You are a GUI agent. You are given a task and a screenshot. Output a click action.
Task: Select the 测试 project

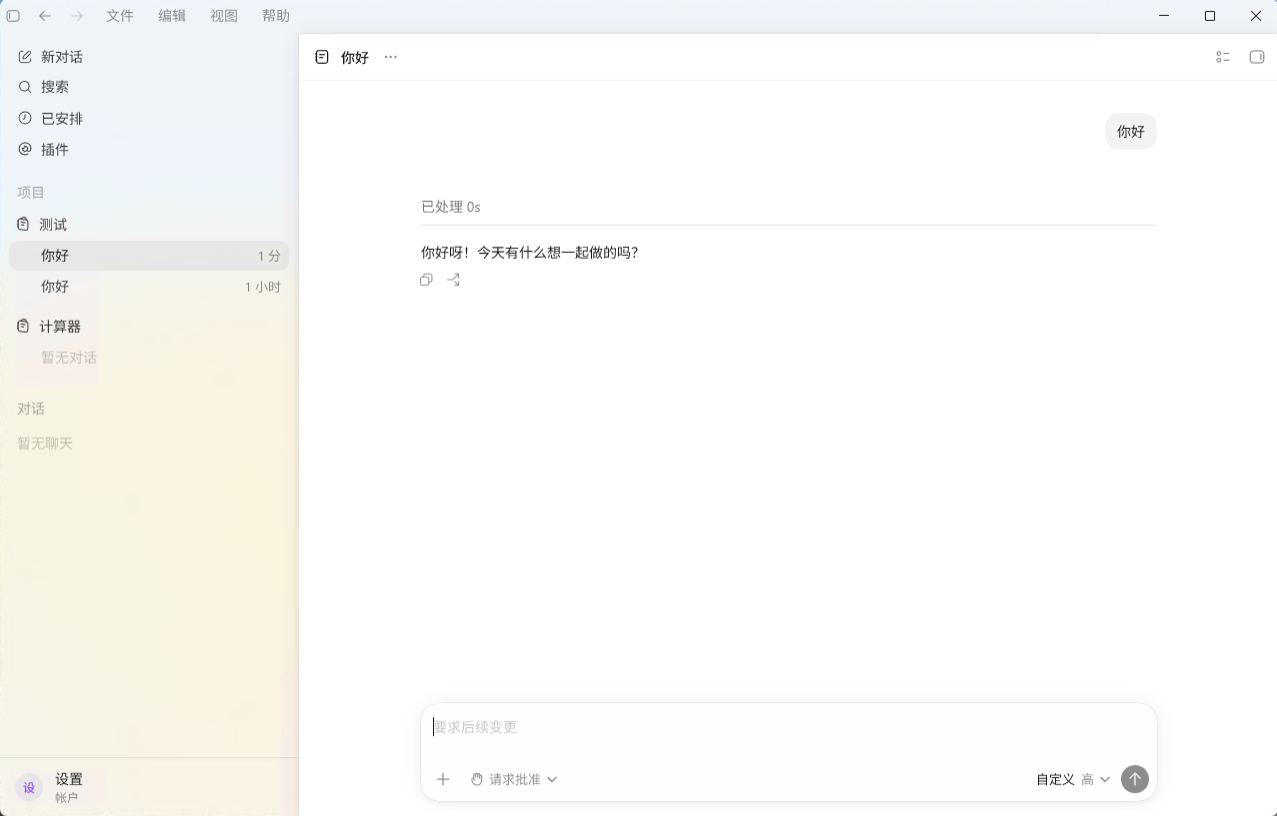pos(149,224)
